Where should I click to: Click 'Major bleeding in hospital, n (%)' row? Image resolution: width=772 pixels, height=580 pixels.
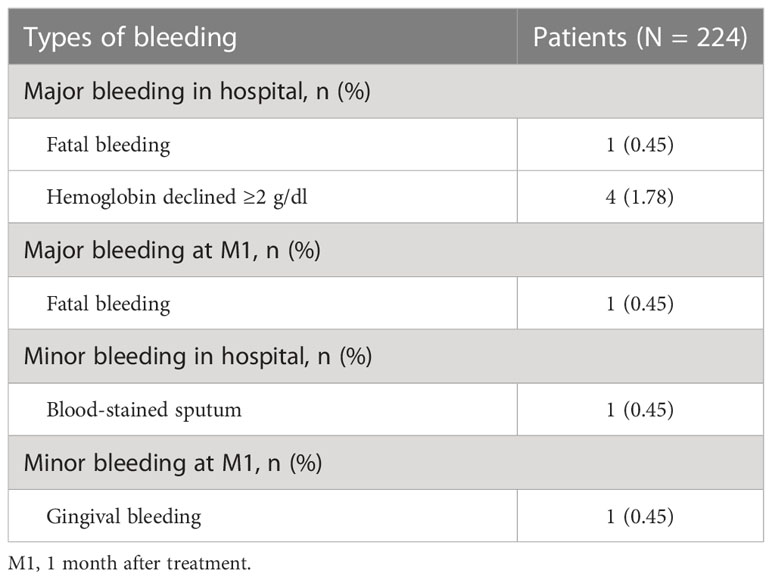[386, 91]
